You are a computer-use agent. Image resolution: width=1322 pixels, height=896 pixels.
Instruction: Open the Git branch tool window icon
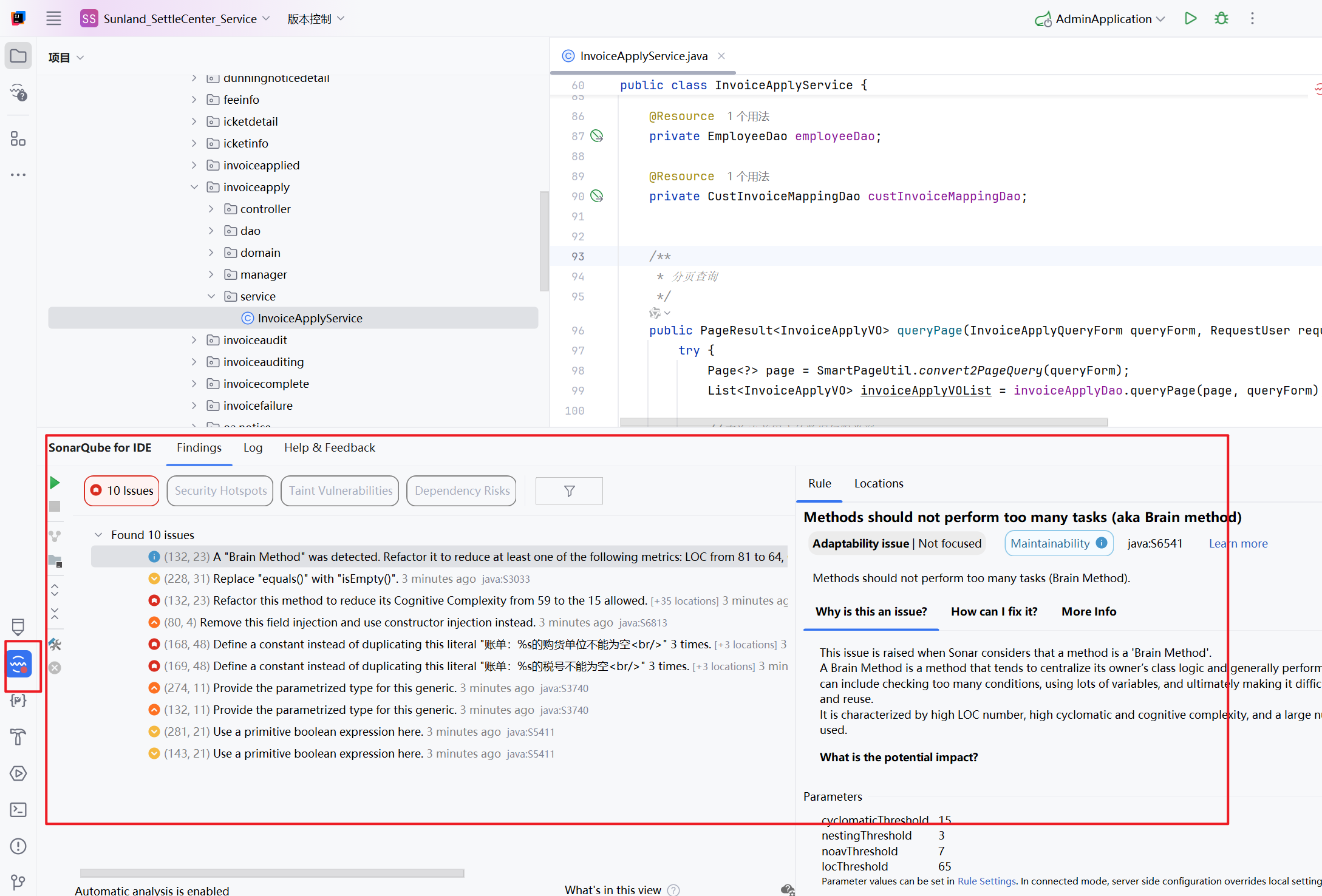coord(18,881)
